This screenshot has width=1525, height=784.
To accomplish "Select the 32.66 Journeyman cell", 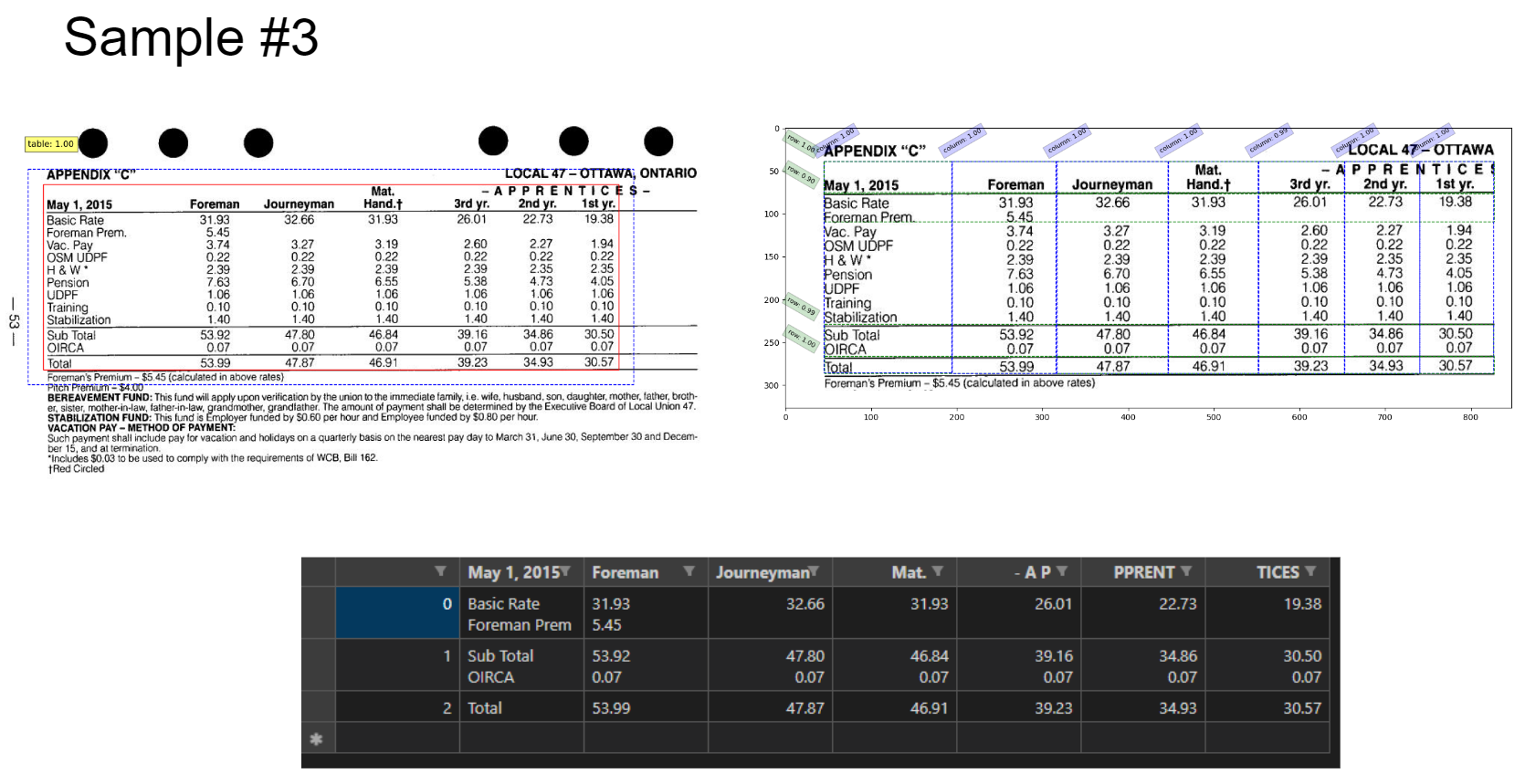I will pos(770,612).
